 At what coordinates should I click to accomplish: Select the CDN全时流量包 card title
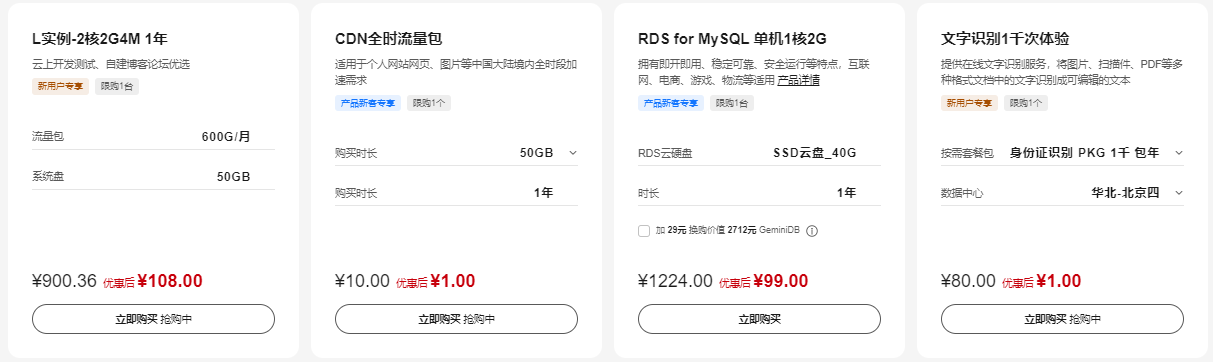388,39
